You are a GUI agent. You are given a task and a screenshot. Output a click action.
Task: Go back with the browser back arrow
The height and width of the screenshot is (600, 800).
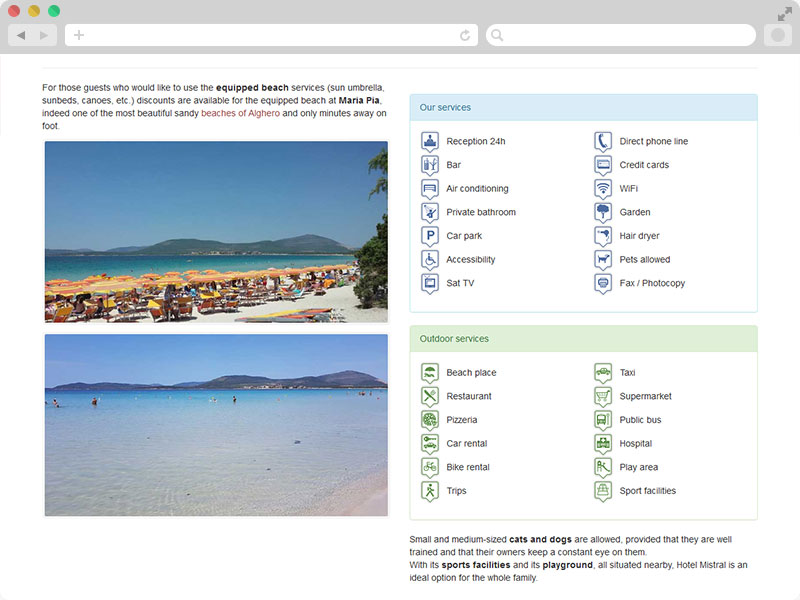click(21, 35)
